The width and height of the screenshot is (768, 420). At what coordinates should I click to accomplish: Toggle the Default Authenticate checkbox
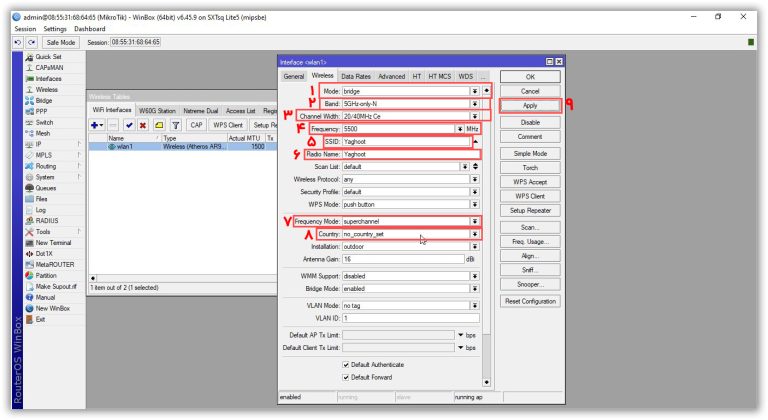347,365
